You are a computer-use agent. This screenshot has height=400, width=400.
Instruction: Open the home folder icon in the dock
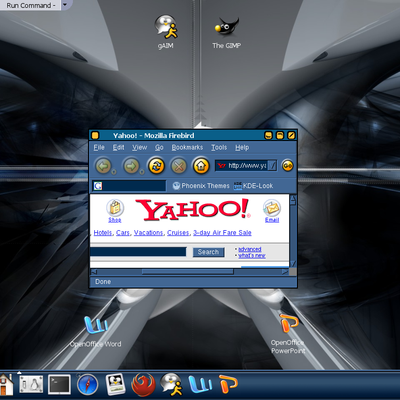[x=6, y=384]
